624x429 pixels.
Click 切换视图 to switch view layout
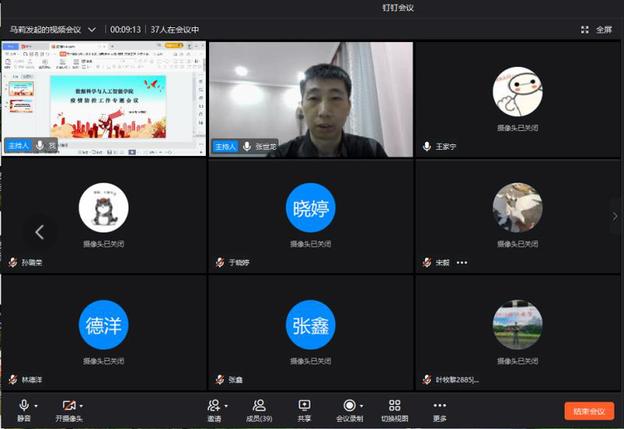394,409
